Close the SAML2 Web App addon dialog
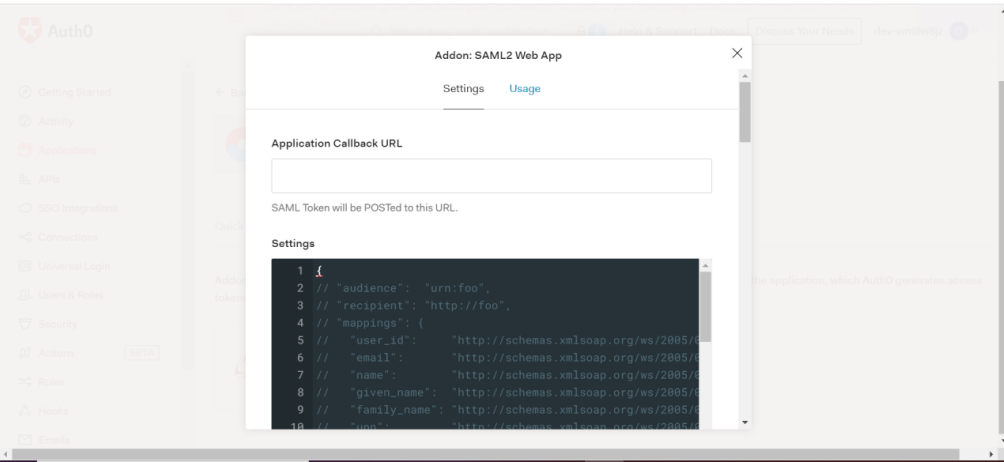 click(x=737, y=53)
